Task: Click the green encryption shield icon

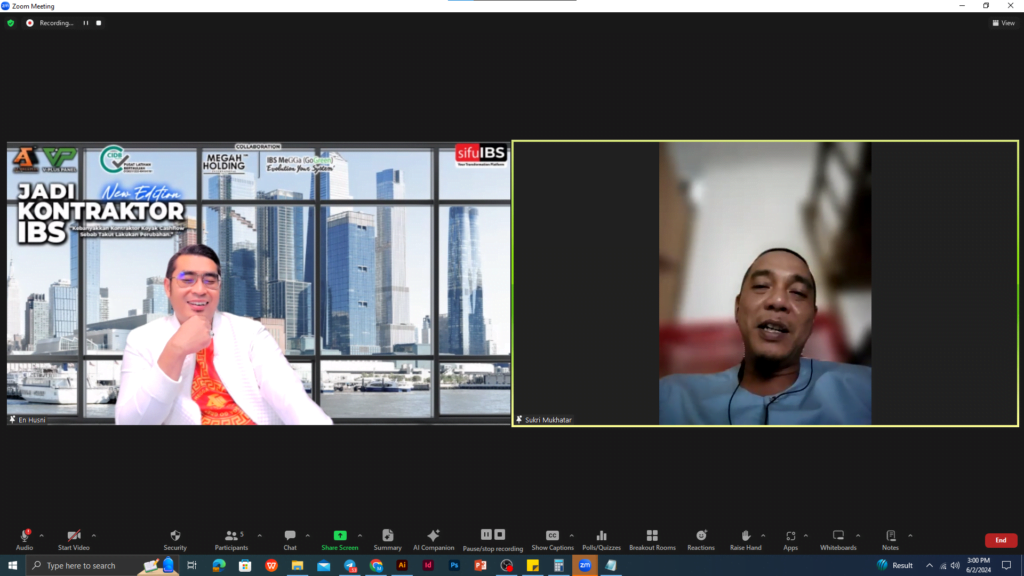Action: click(11, 23)
